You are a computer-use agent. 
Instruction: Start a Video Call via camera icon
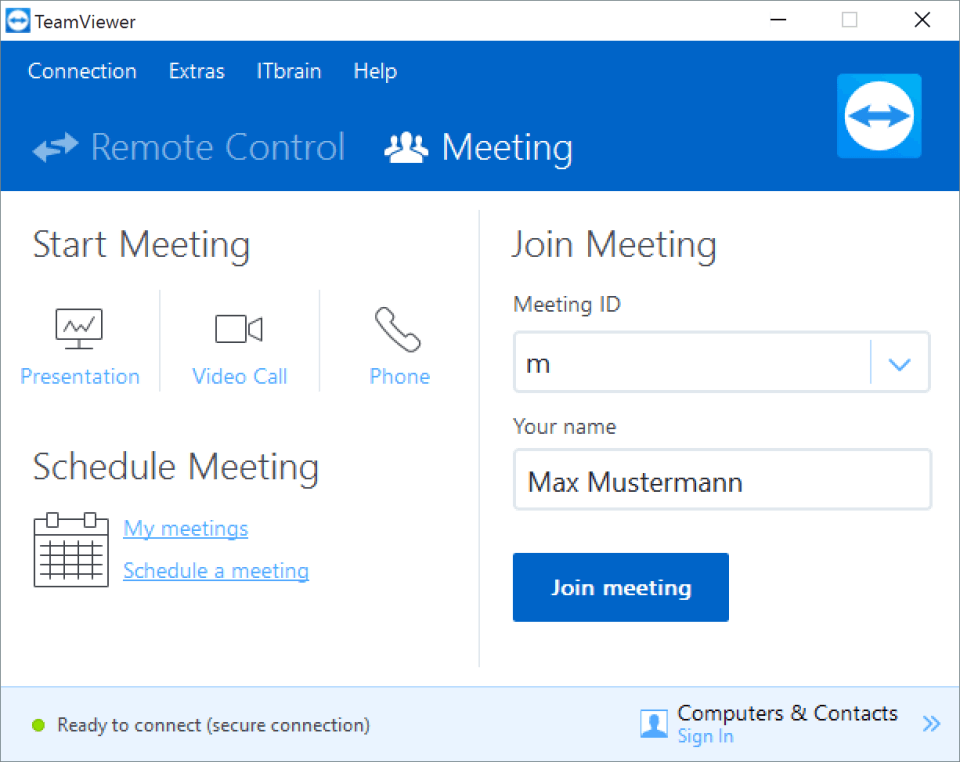point(239,328)
